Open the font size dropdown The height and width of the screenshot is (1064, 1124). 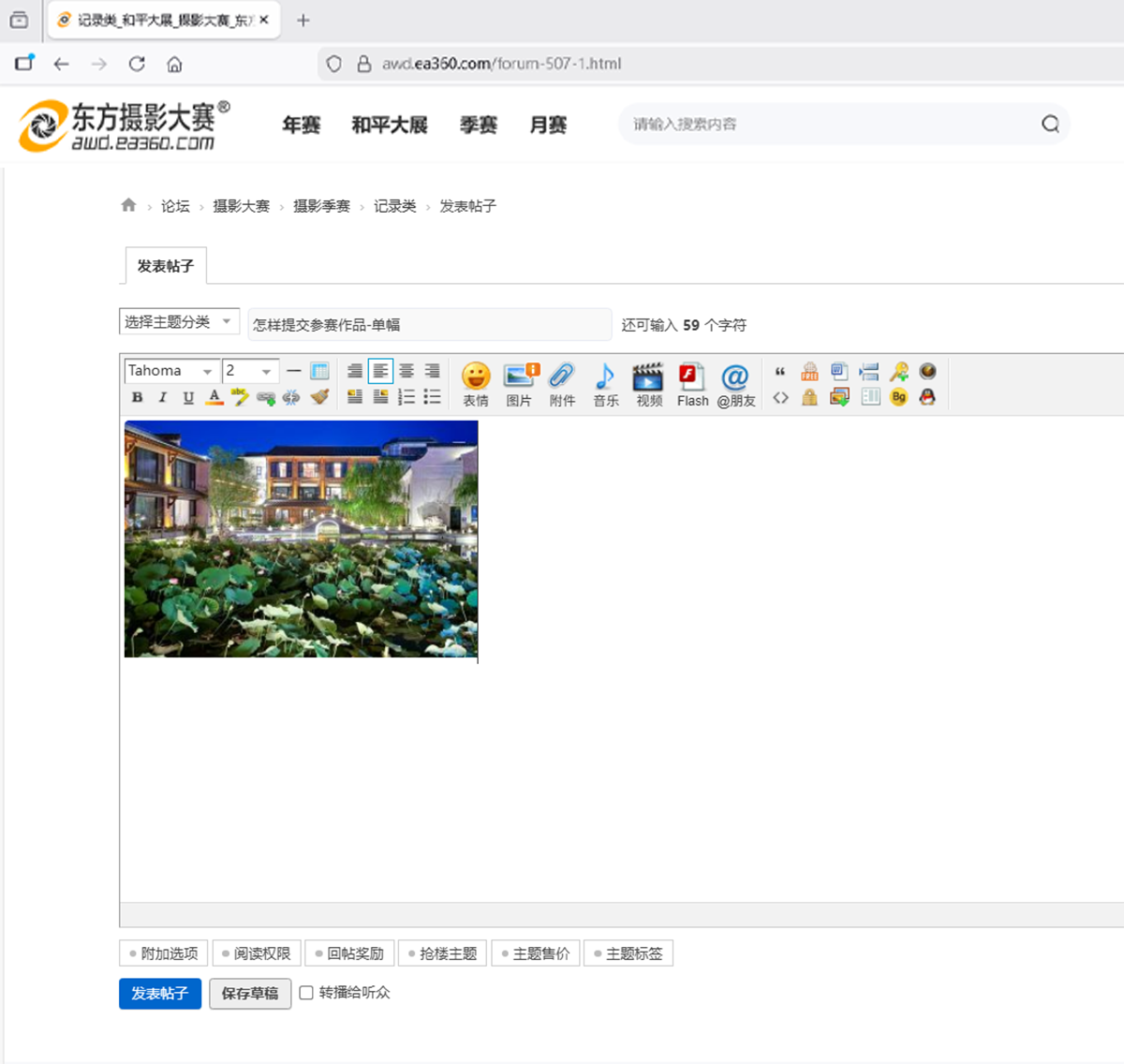point(250,371)
